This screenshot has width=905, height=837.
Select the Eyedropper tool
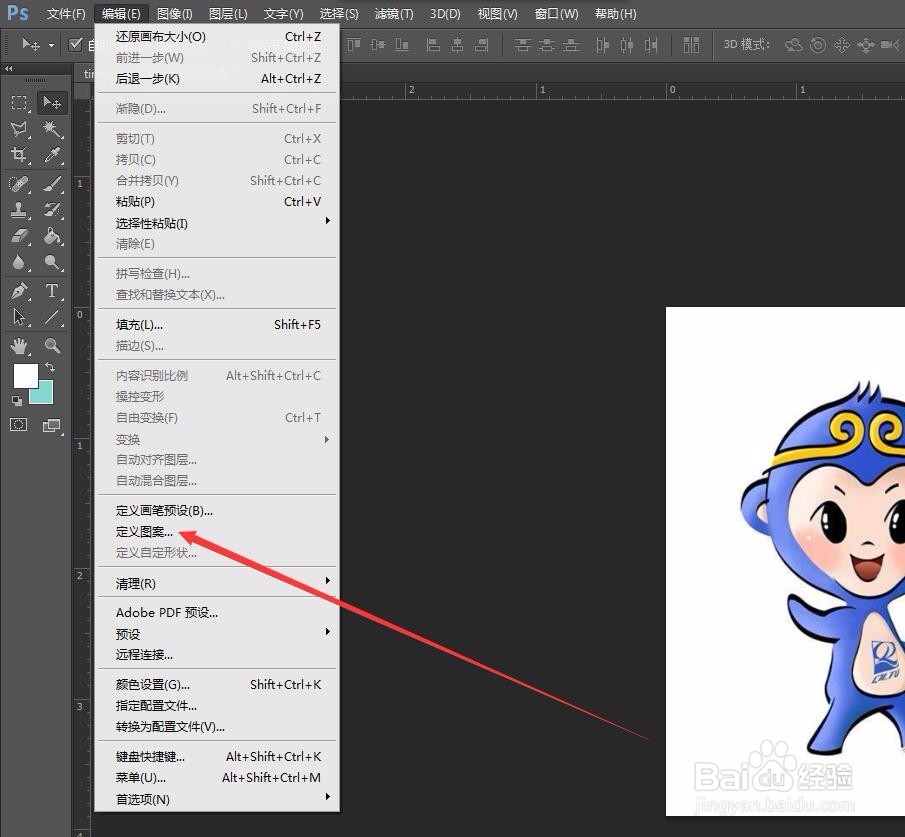52,155
